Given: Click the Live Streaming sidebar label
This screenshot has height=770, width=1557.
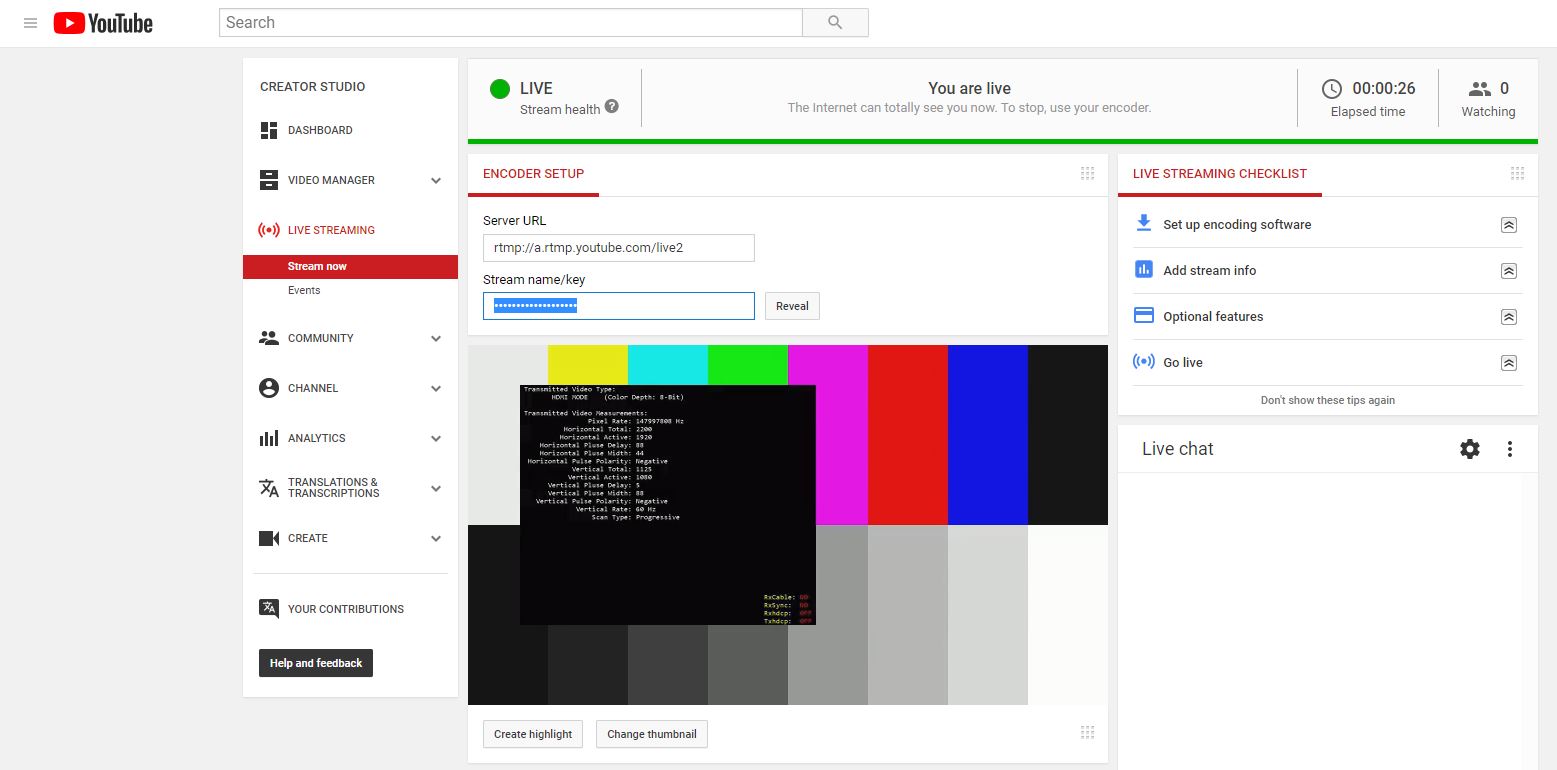Looking at the screenshot, I should click(x=331, y=230).
